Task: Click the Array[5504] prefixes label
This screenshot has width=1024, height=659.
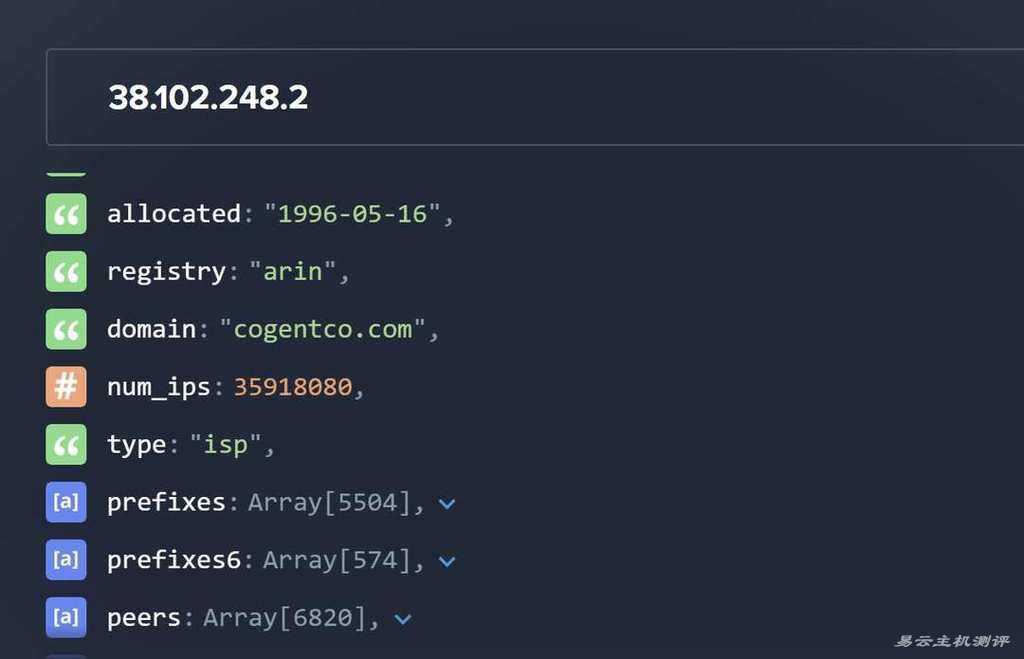Action: (330, 503)
